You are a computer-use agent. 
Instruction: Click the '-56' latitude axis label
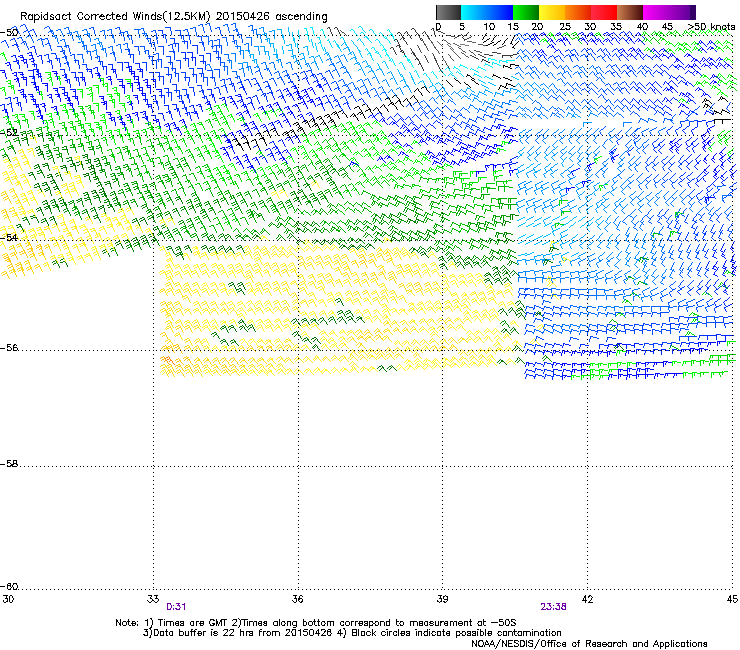click(x=9, y=347)
